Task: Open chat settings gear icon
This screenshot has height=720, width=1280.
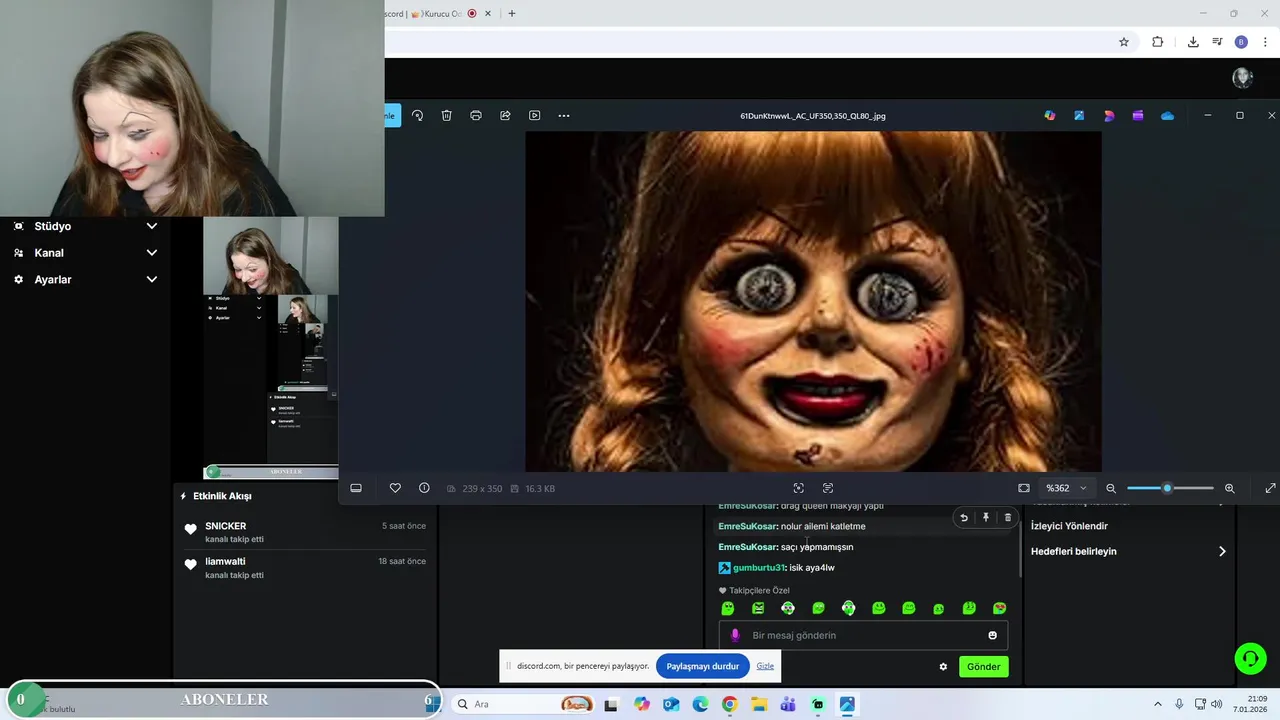Action: (x=943, y=666)
